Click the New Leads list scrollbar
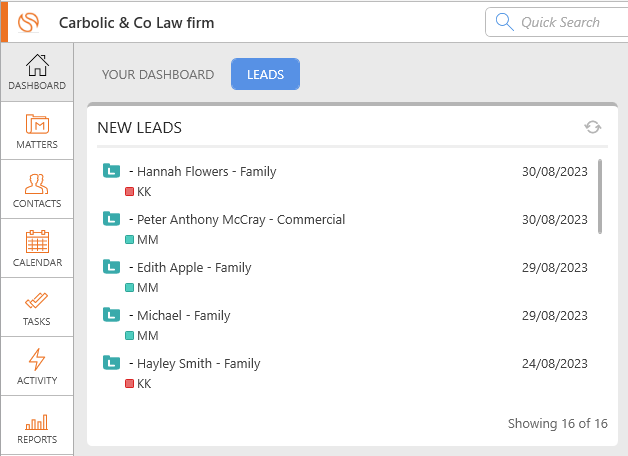Image resolution: width=628 pixels, height=456 pixels. (x=600, y=196)
